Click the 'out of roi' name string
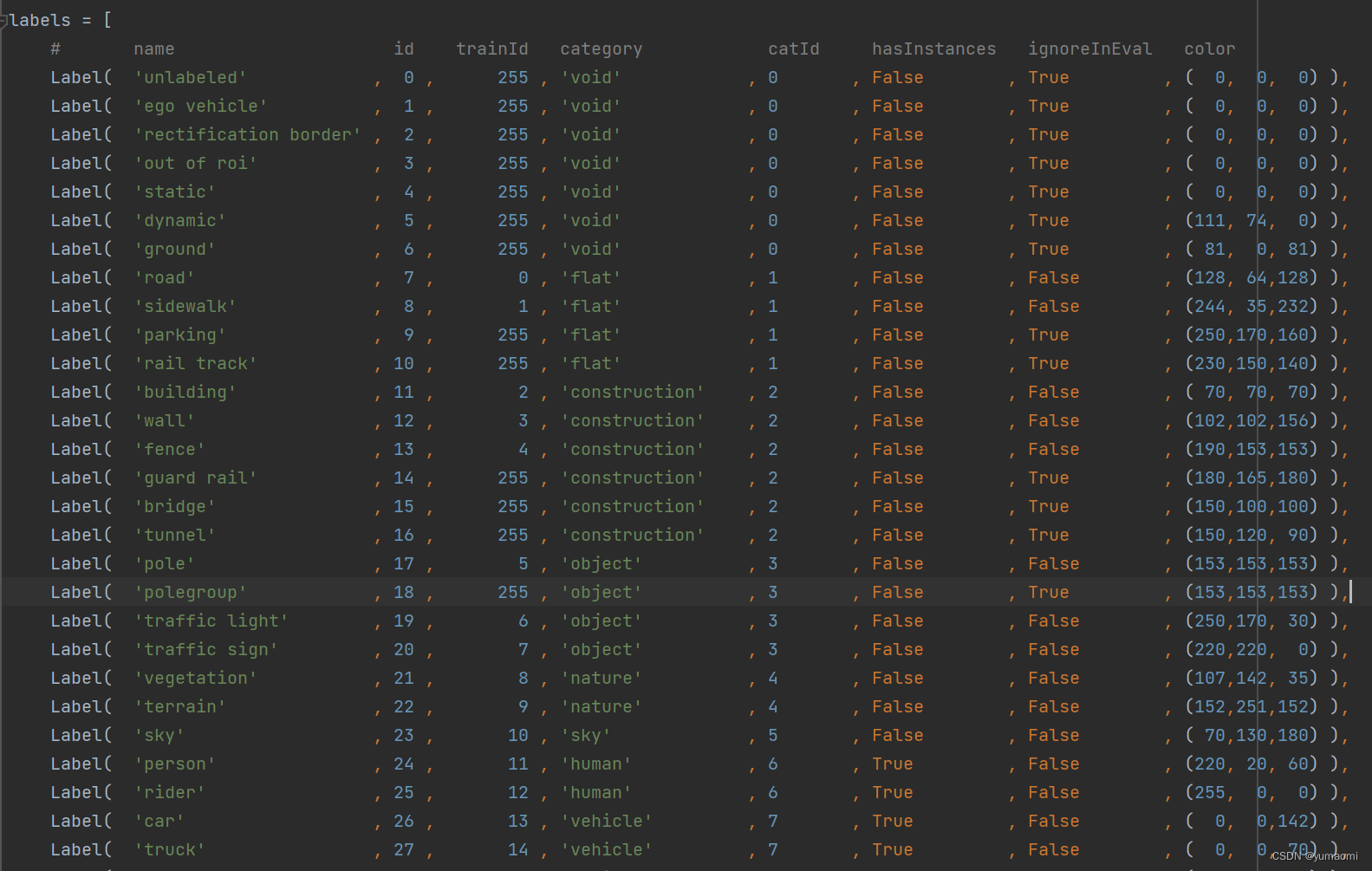Viewport: 1372px width, 871px height. point(196,164)
